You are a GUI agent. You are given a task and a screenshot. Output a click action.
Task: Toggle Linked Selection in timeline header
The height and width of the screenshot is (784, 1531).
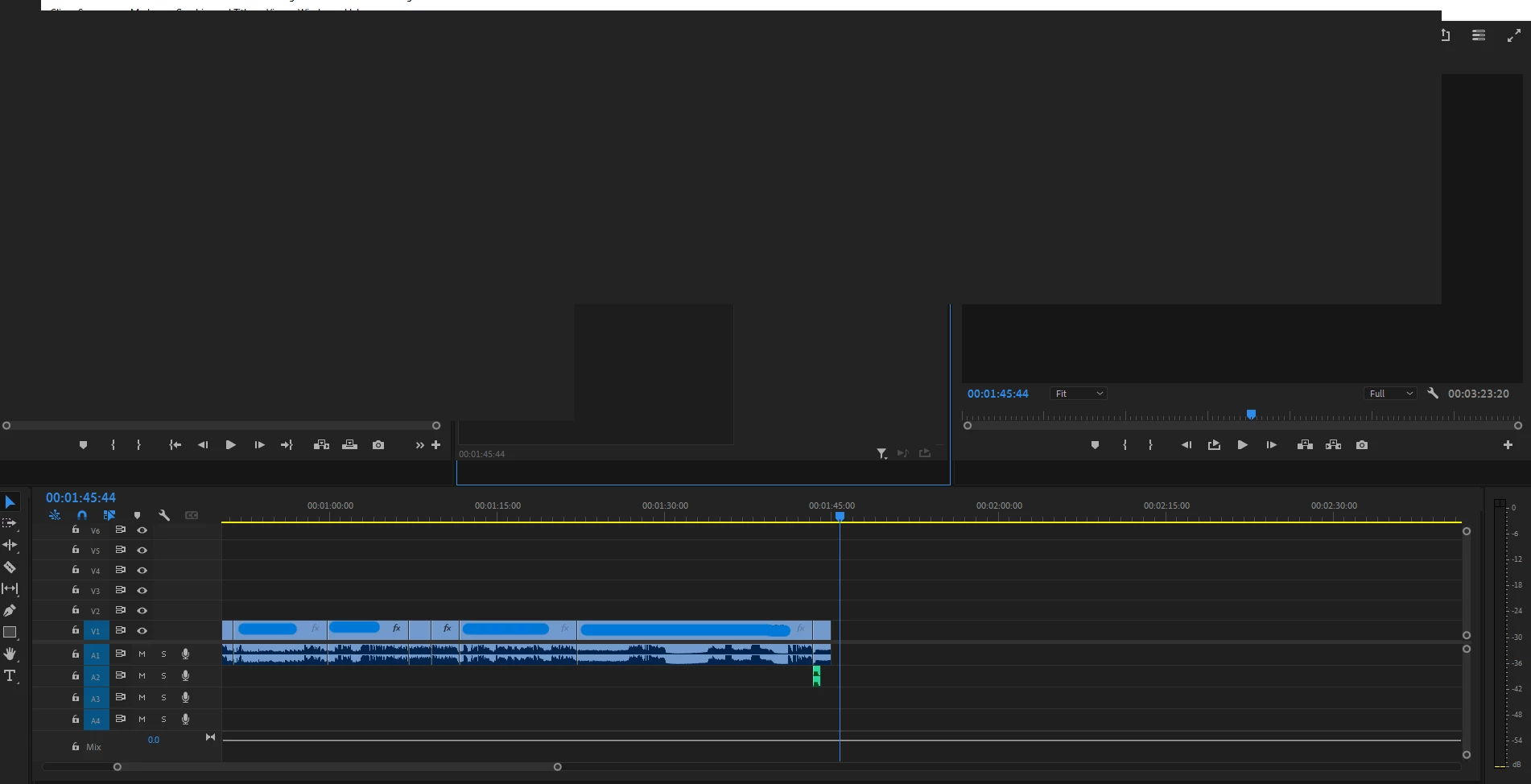[109, 515]
